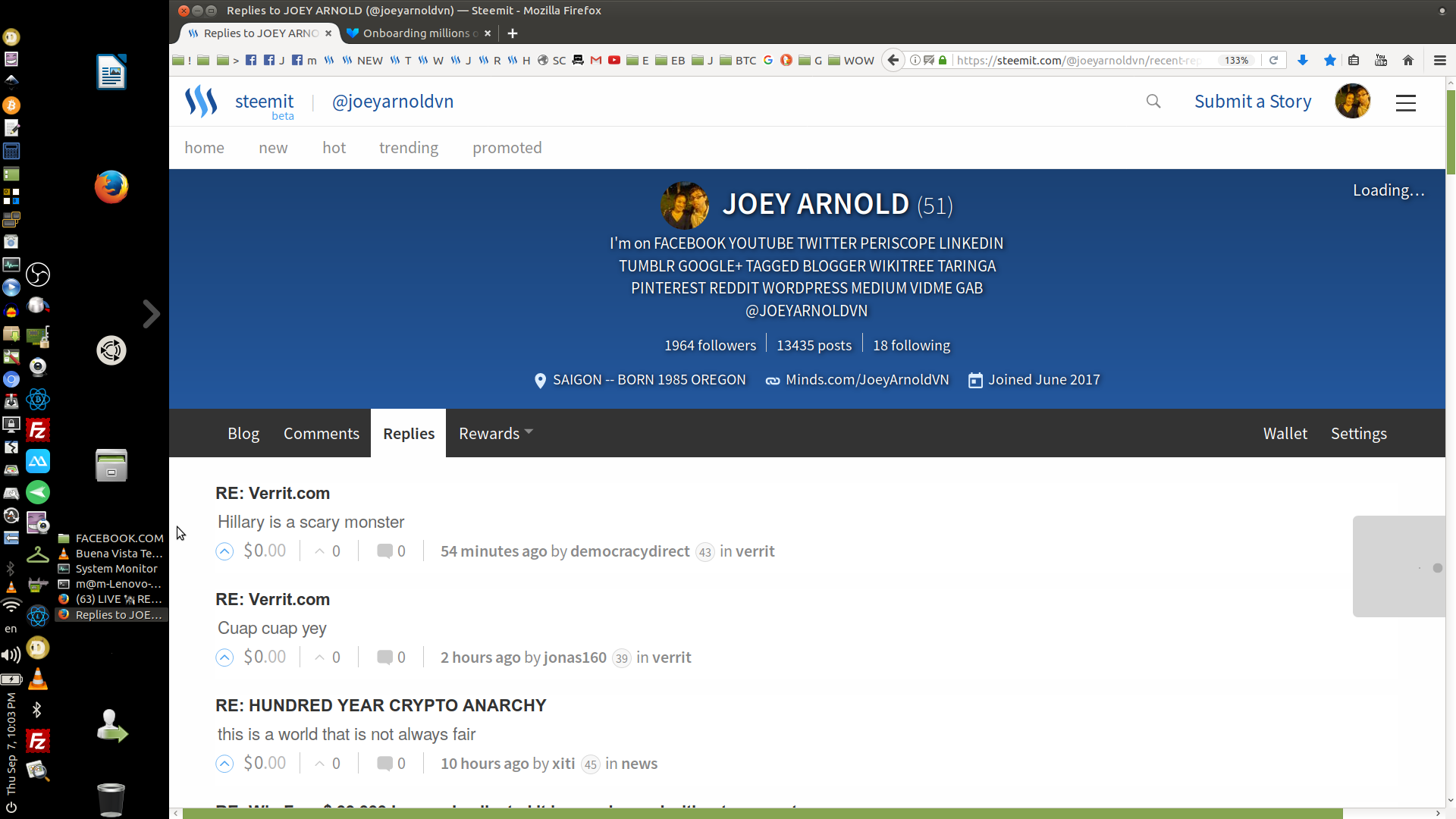Open the Google bookmark icon
The image size is (1456, 819).
768,60
